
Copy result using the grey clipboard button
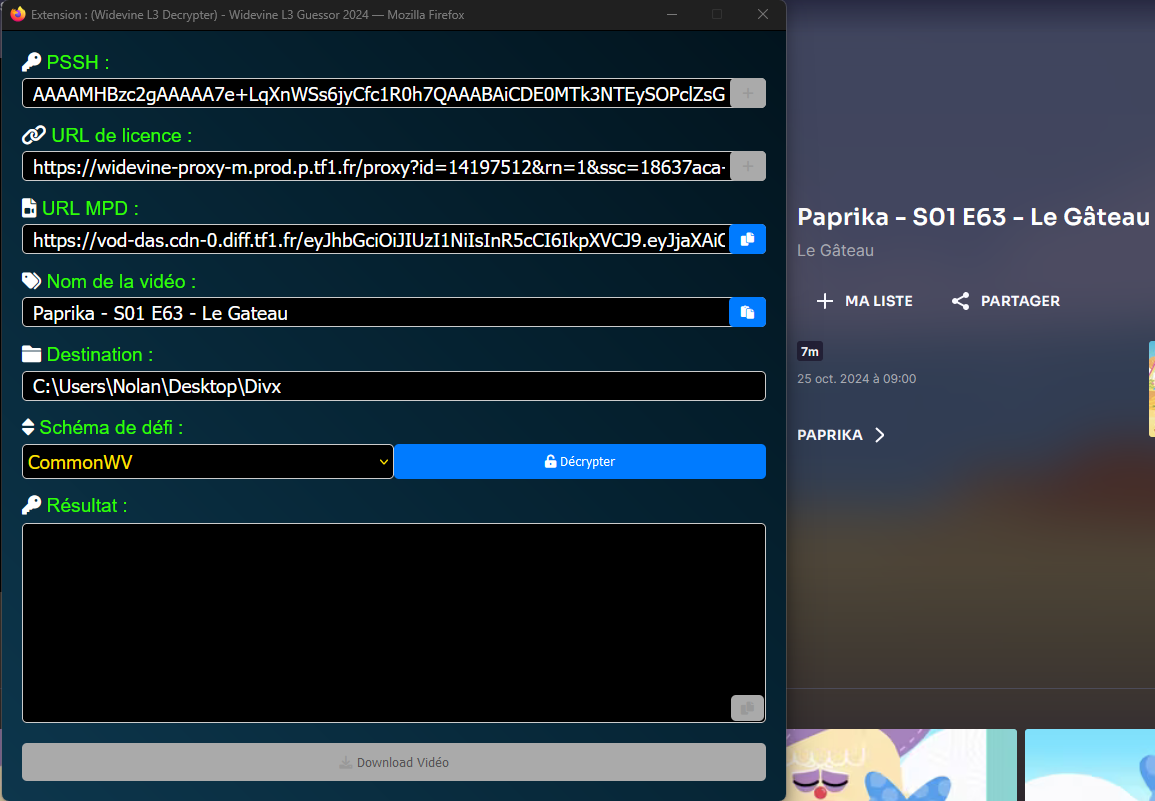point(747,708)
